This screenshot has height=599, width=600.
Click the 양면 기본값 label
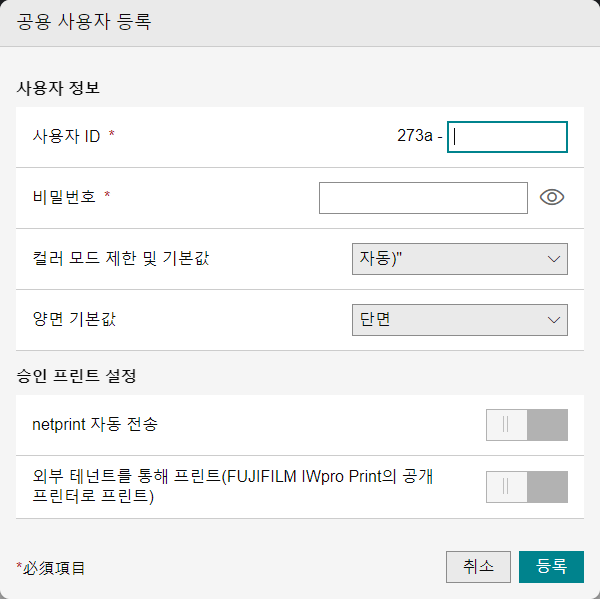74,319
